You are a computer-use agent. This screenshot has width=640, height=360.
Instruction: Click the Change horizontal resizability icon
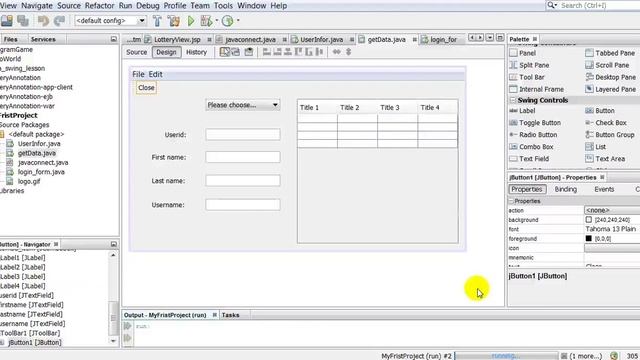click(x=336, y=52)
